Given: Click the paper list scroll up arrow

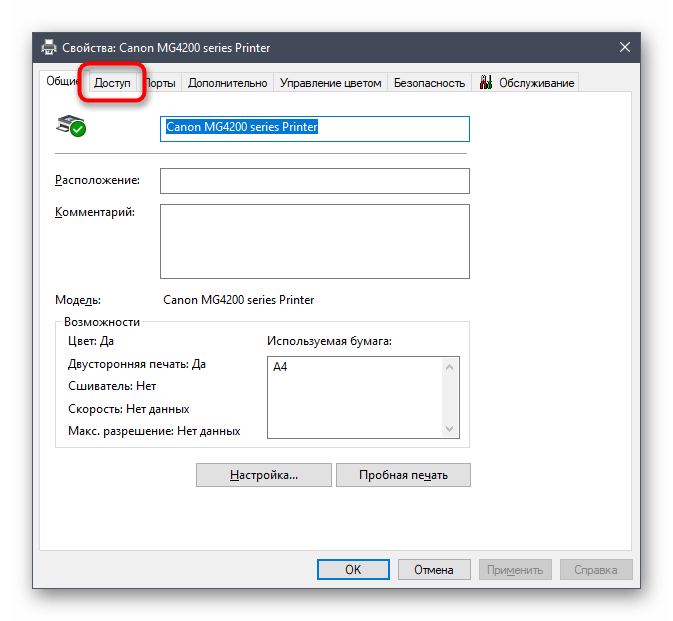Looking at the screenshot, I should [449, 367].
